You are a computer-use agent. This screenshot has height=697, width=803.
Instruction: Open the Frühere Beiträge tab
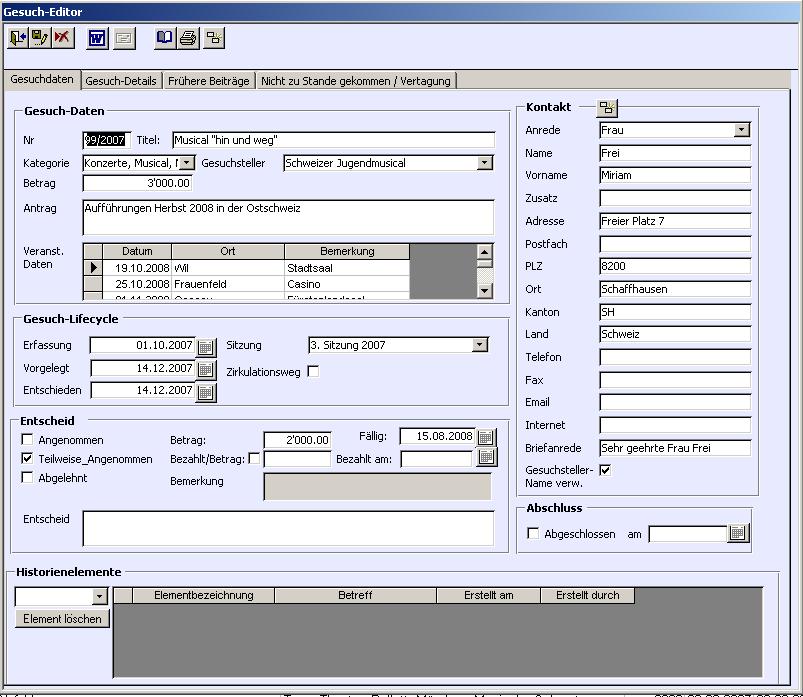[209, 81]
